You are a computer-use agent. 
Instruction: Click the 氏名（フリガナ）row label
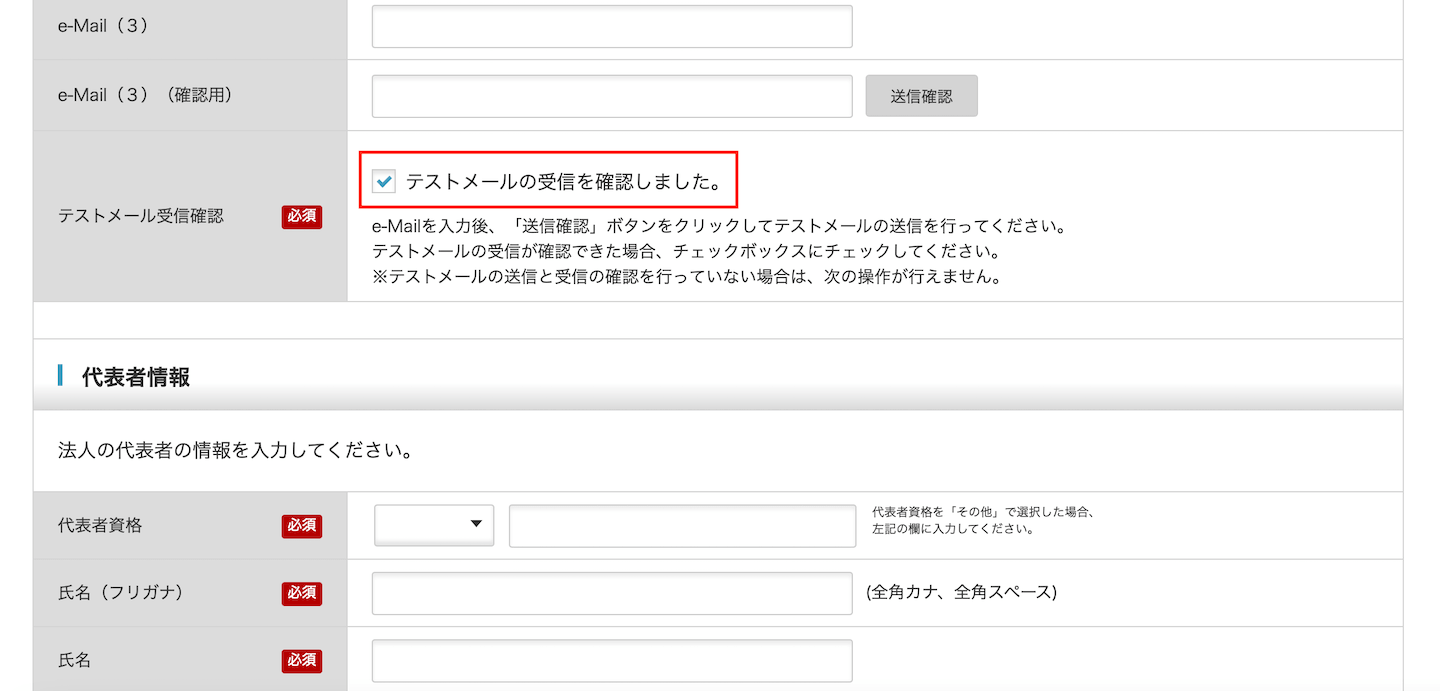pyautogui.click(x=120, y=593)
